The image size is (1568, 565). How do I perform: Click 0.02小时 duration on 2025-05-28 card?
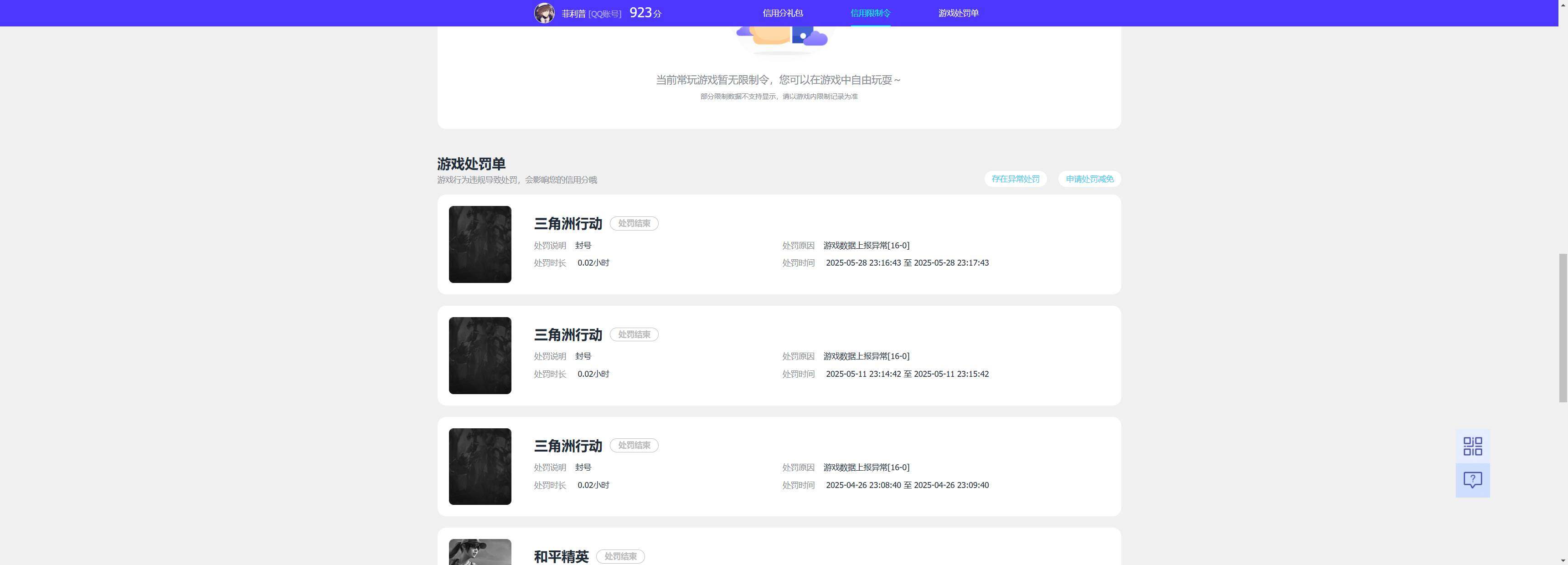(x=593, y=263)
